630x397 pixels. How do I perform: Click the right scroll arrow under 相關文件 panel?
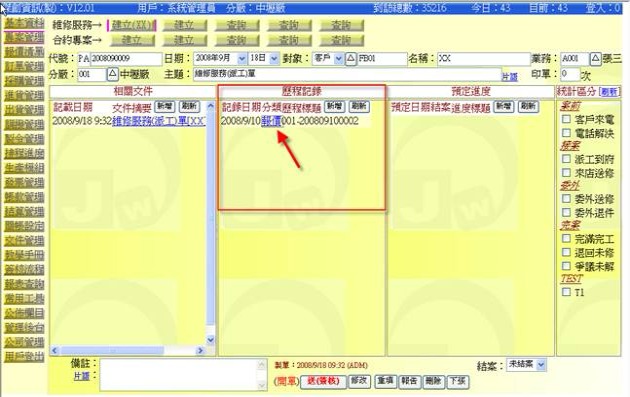[200, 351]
